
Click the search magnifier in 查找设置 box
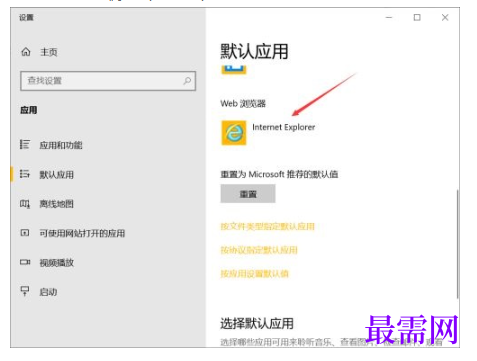pyautogui.click(x=187, y=80)
